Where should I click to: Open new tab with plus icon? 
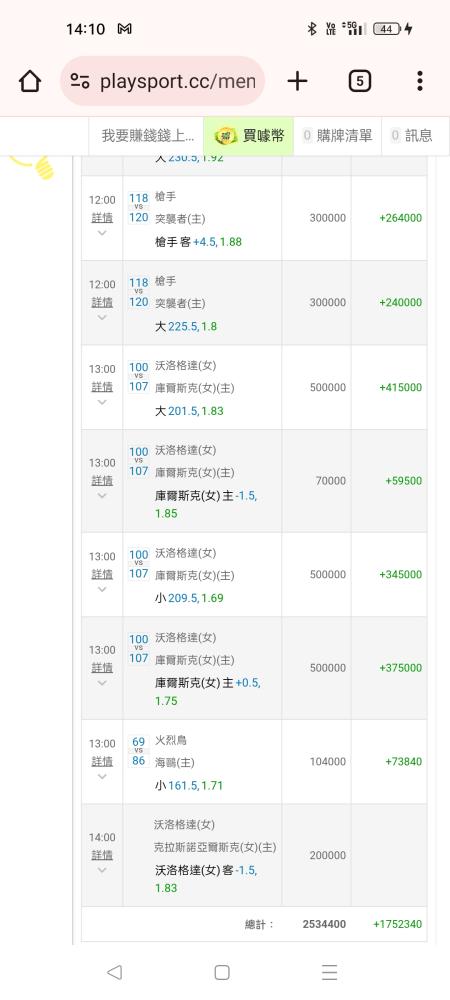(297, 81)
